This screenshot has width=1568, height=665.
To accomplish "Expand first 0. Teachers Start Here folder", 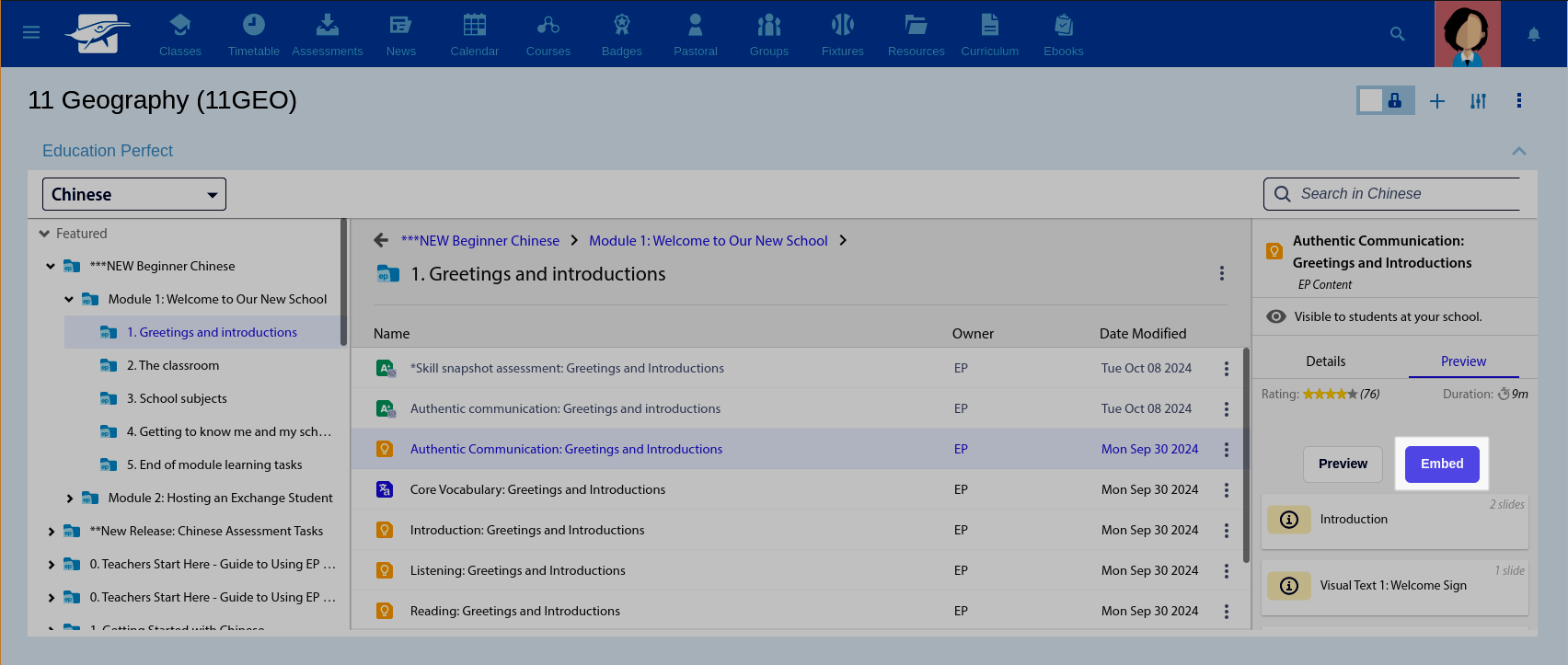I will click(x=51, y=565).
